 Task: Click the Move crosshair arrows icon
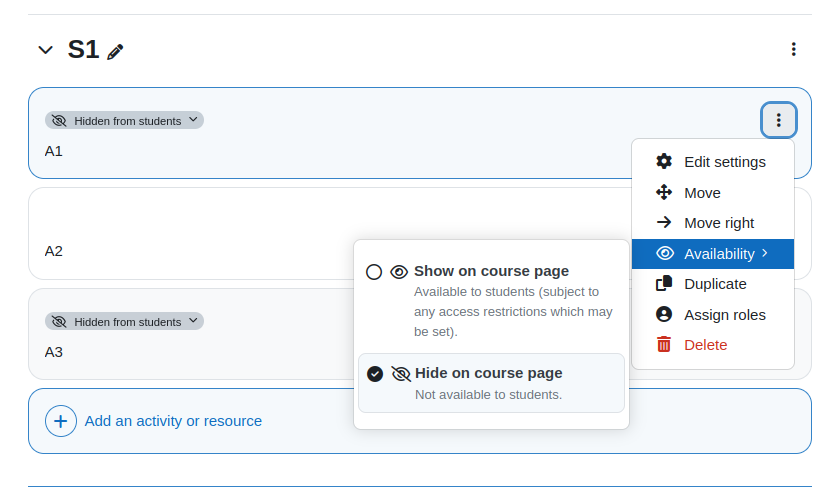[664, 192]
